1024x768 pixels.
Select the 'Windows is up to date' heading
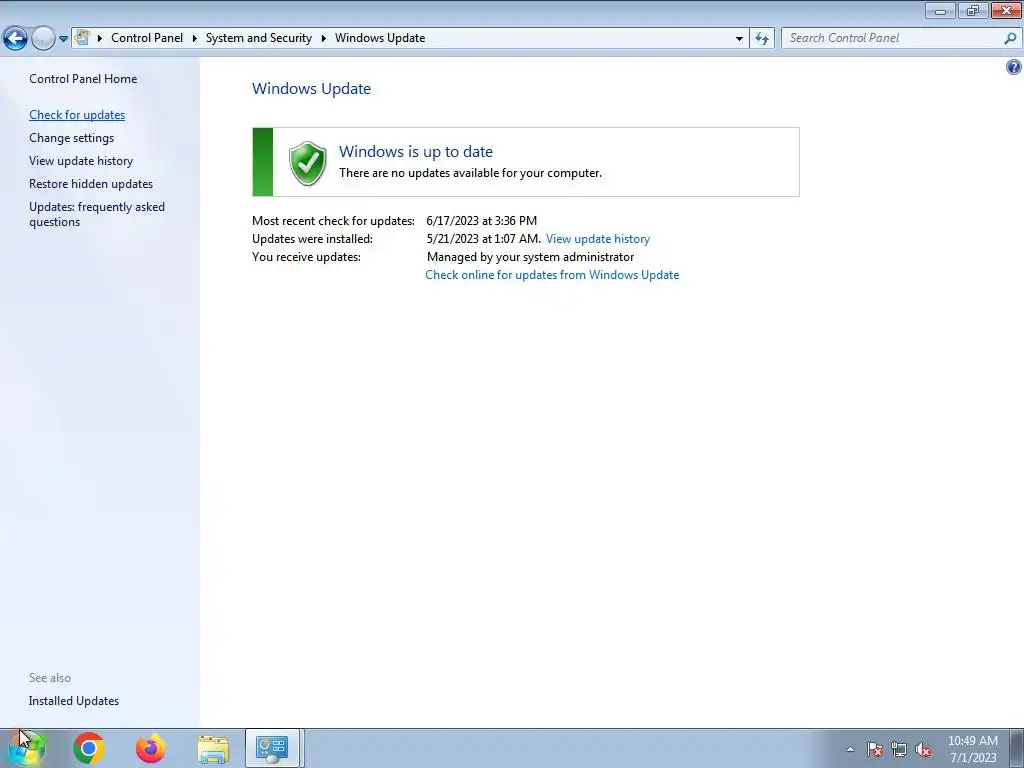coord(416,152)
